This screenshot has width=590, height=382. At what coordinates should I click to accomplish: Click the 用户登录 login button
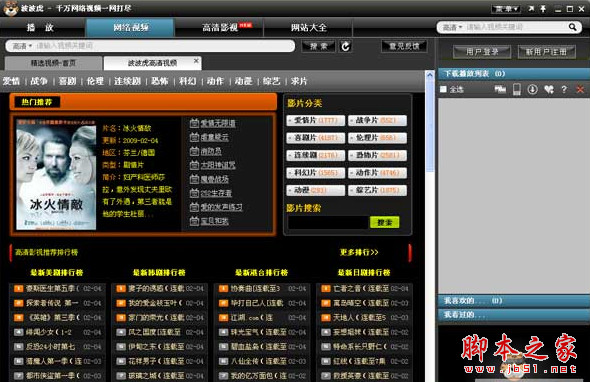(482, 52)
